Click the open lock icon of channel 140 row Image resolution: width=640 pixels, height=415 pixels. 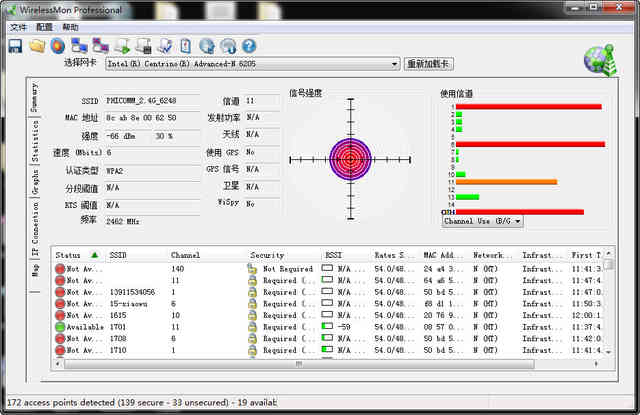252,269
